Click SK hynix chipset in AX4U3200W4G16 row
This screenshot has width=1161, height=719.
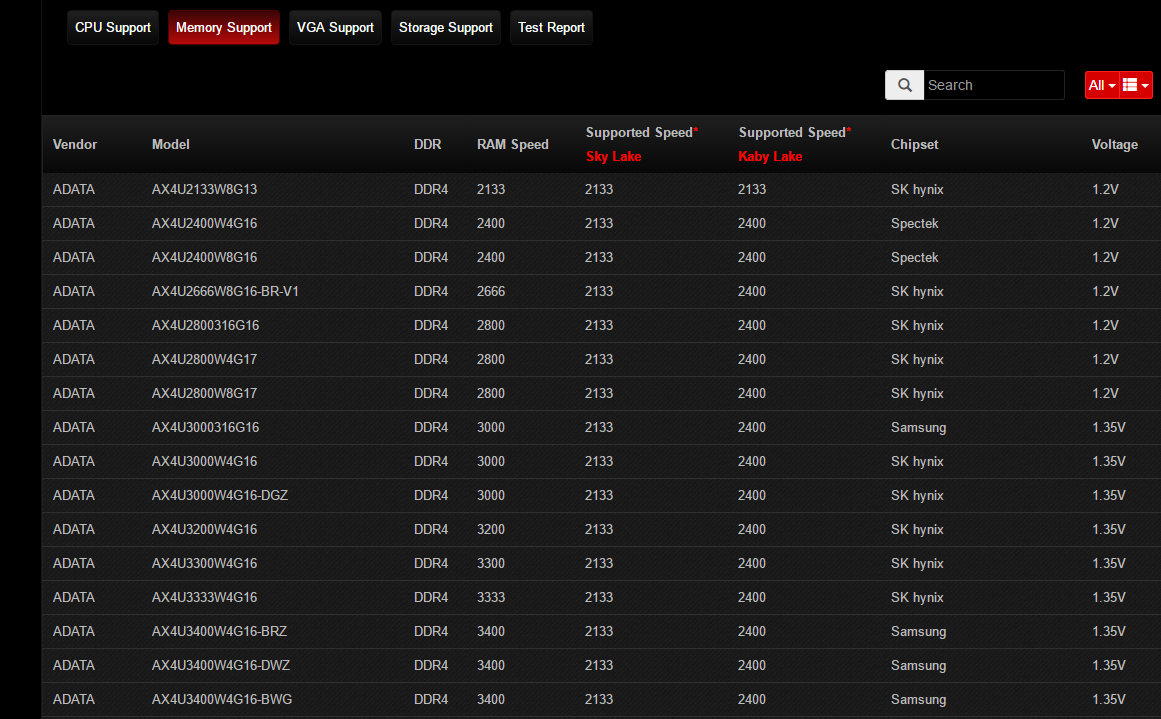(917, 530)
